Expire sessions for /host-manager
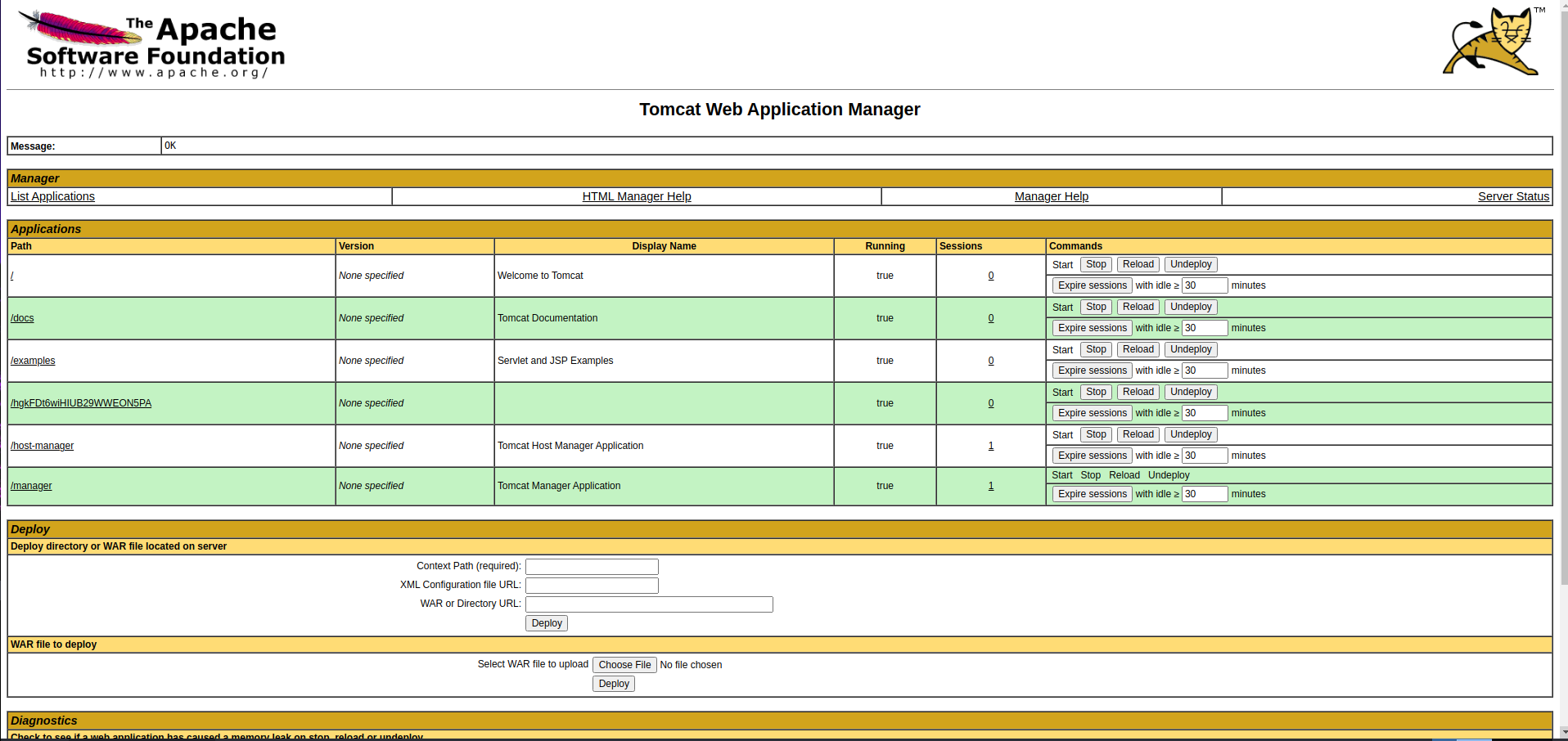 tap(1092, 456)
